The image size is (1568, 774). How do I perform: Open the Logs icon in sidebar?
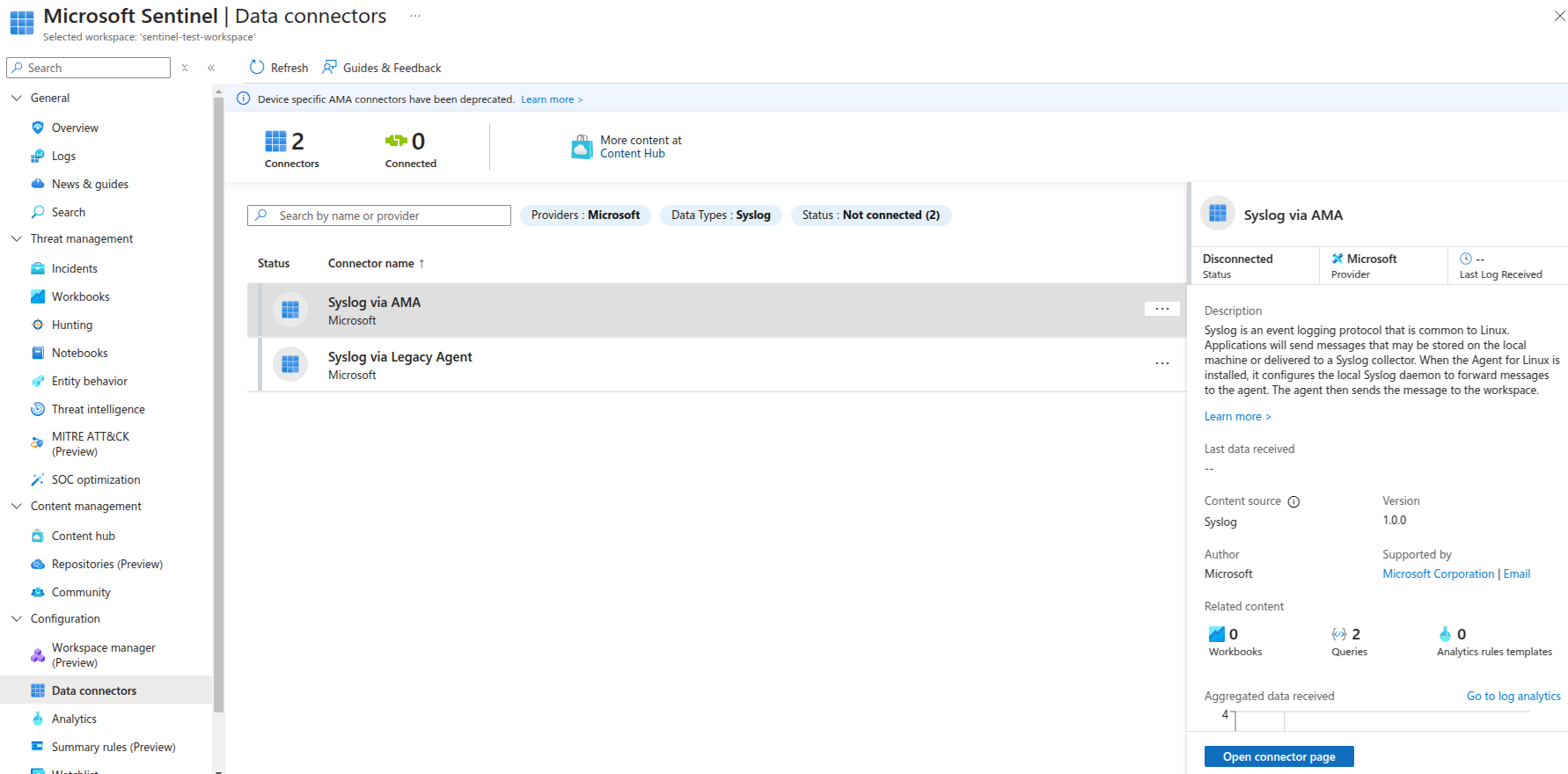click(38, 156)
